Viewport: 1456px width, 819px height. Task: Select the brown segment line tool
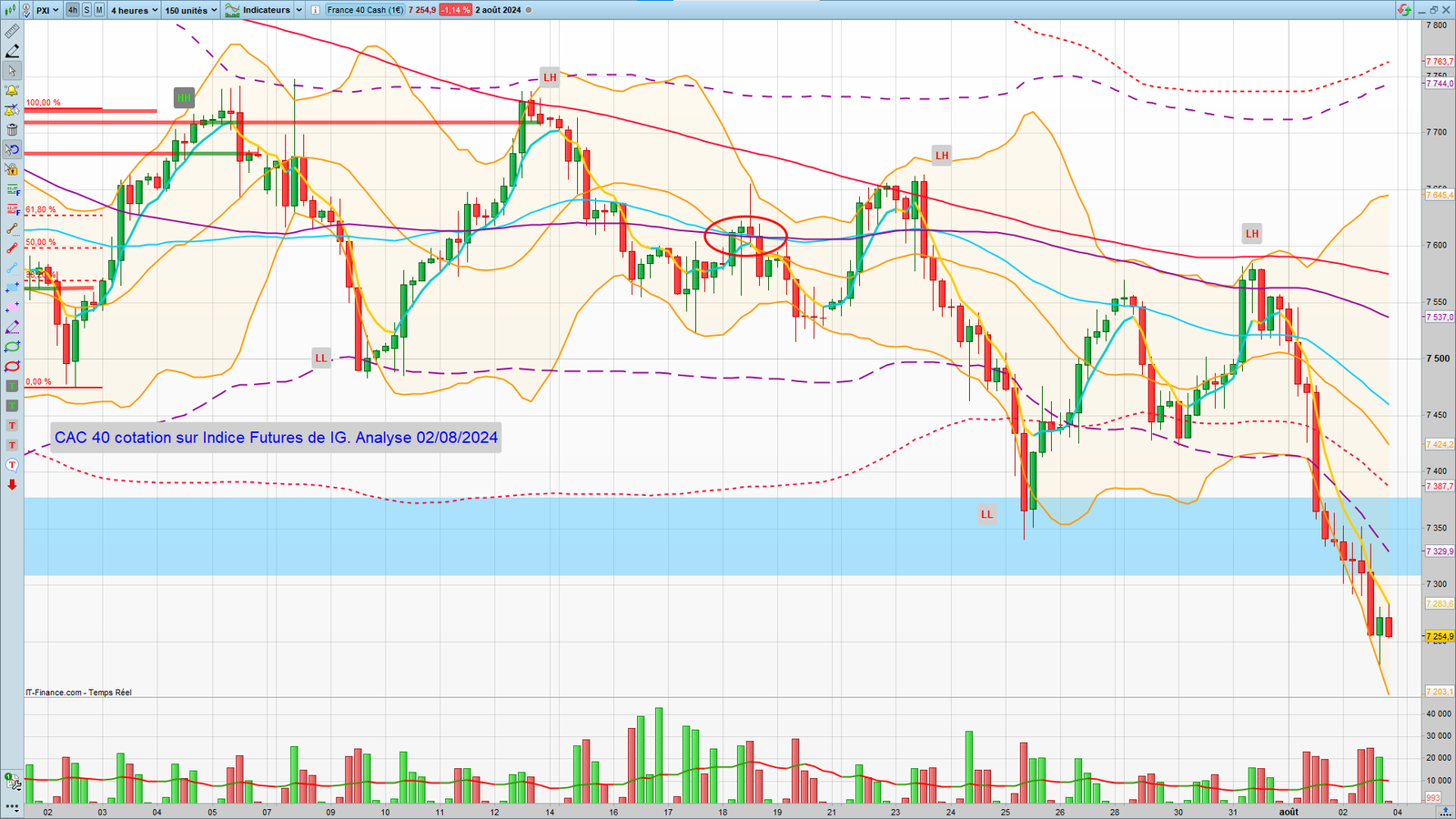[x=12, y=228]
